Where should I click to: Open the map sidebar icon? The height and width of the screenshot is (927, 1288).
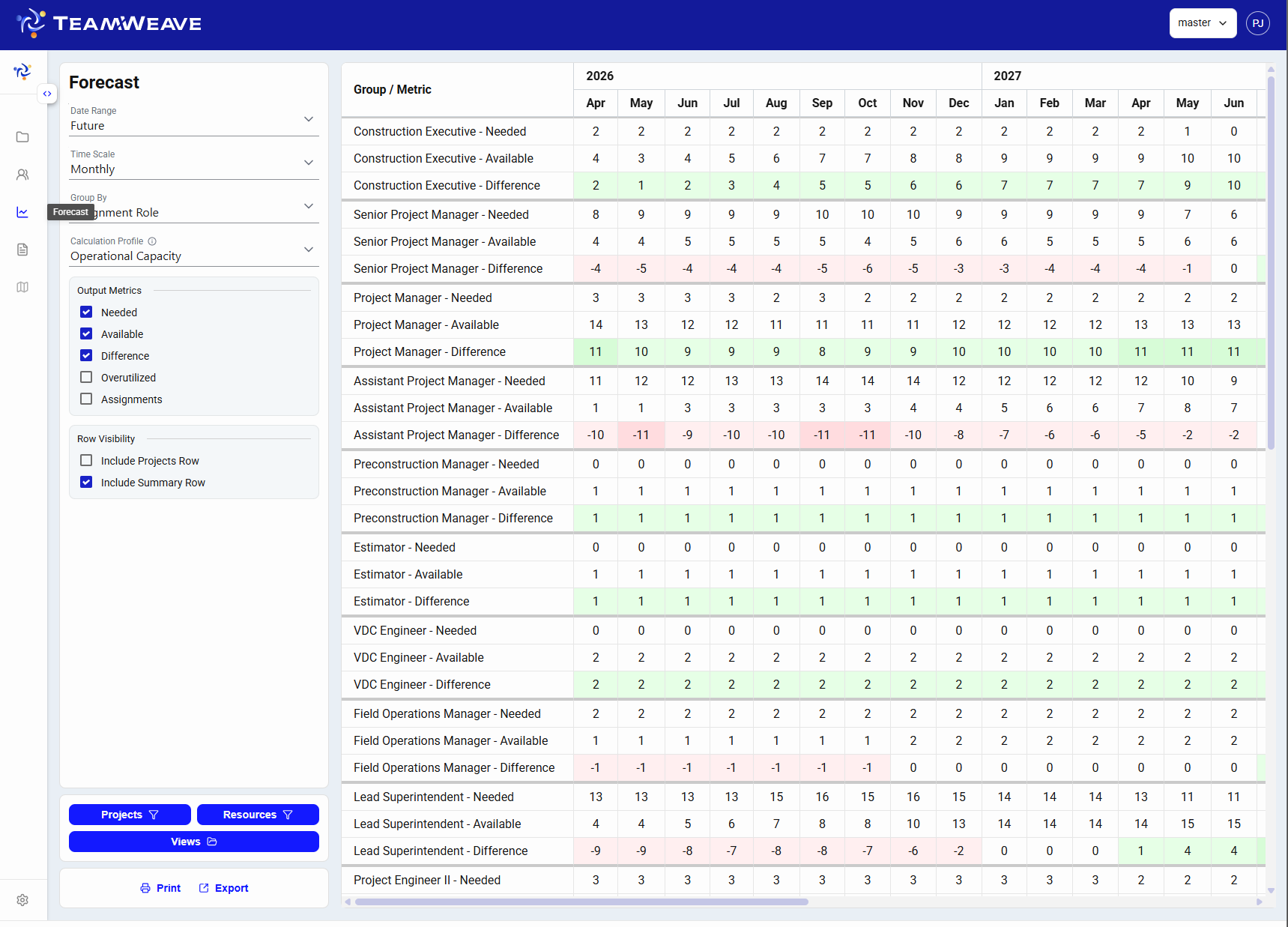point(22,287)
